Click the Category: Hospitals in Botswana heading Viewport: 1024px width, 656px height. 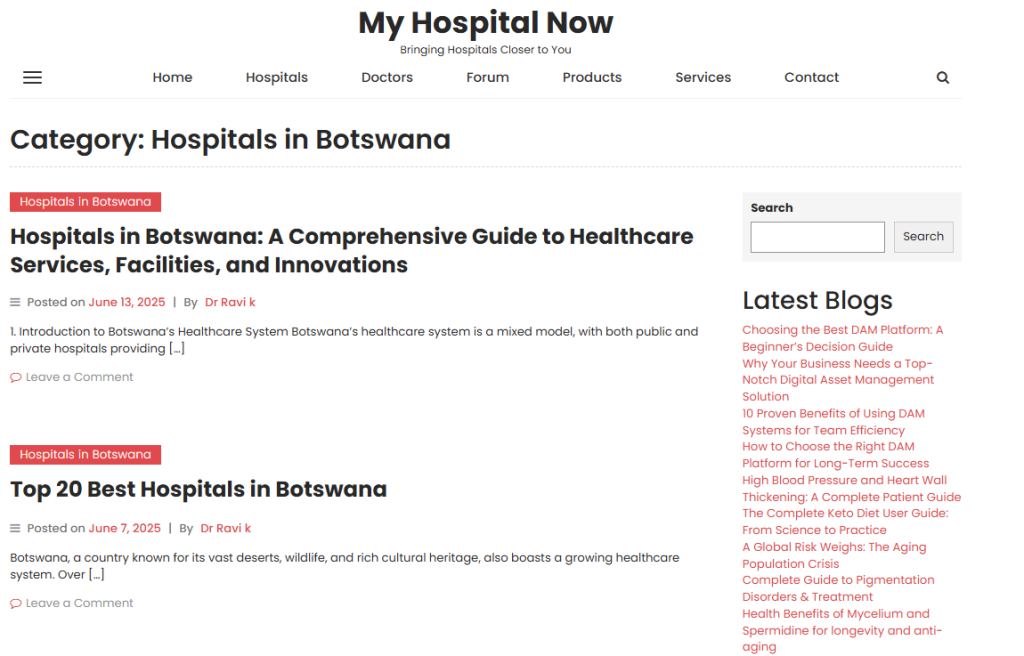click(x=231, y=140)
